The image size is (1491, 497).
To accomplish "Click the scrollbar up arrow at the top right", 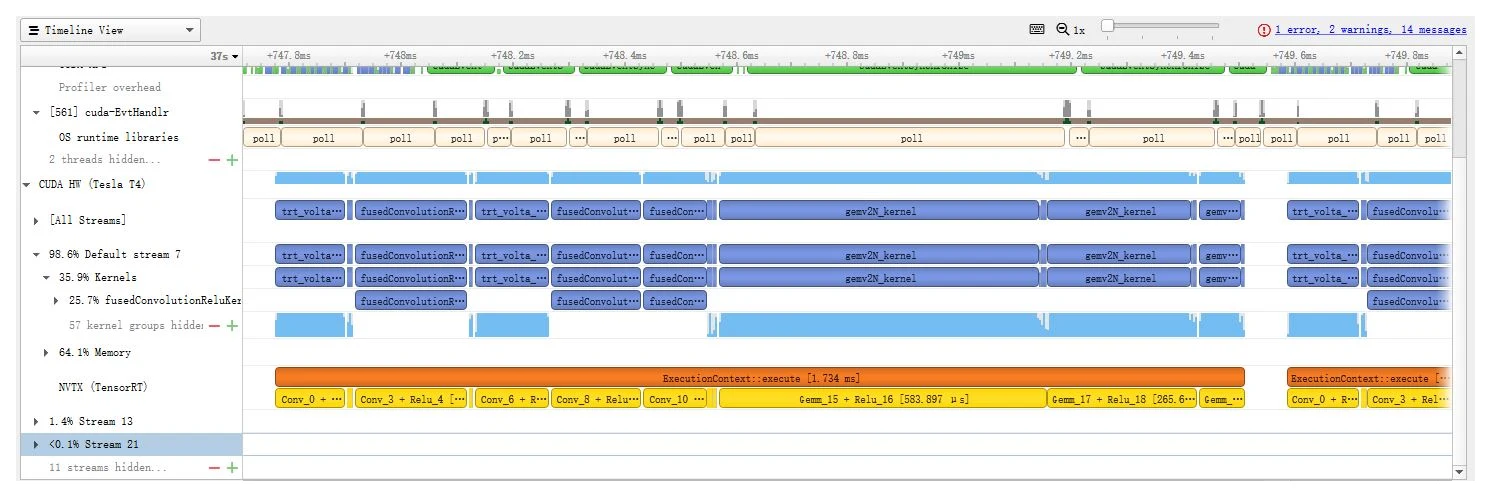I will click(1458, 52).
